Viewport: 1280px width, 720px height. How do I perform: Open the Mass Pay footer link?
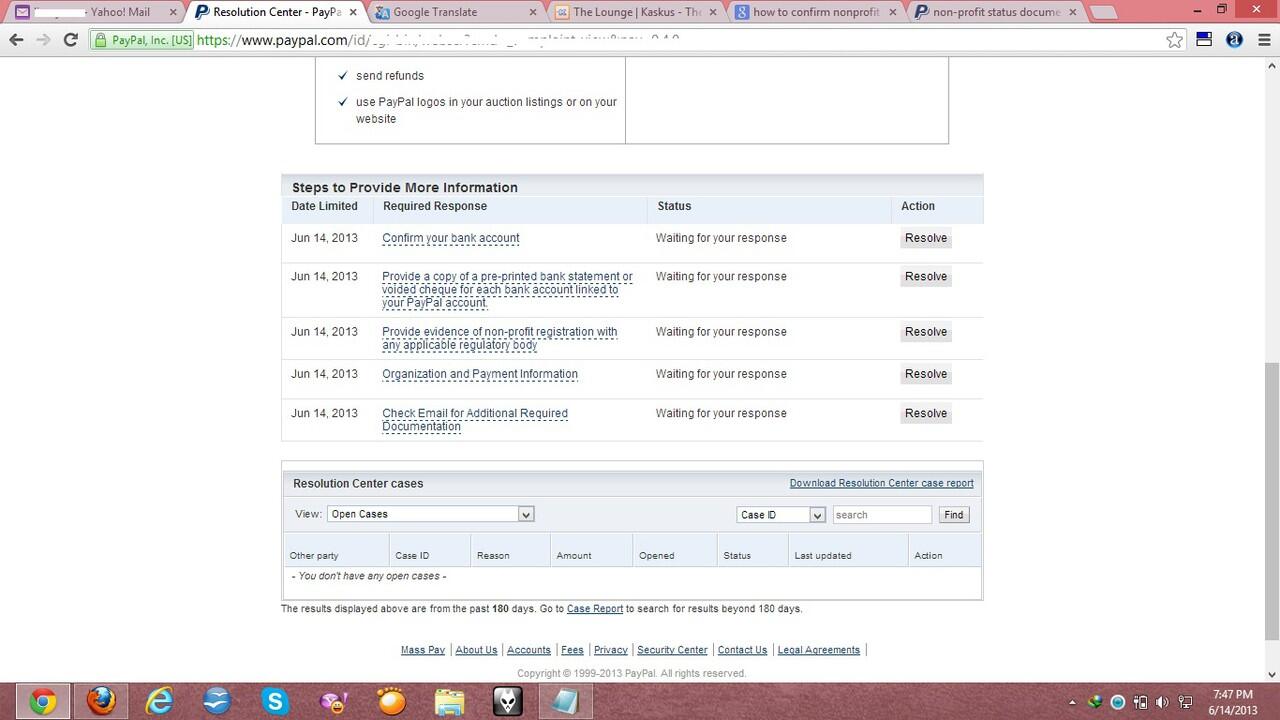[x=423, y=650]
